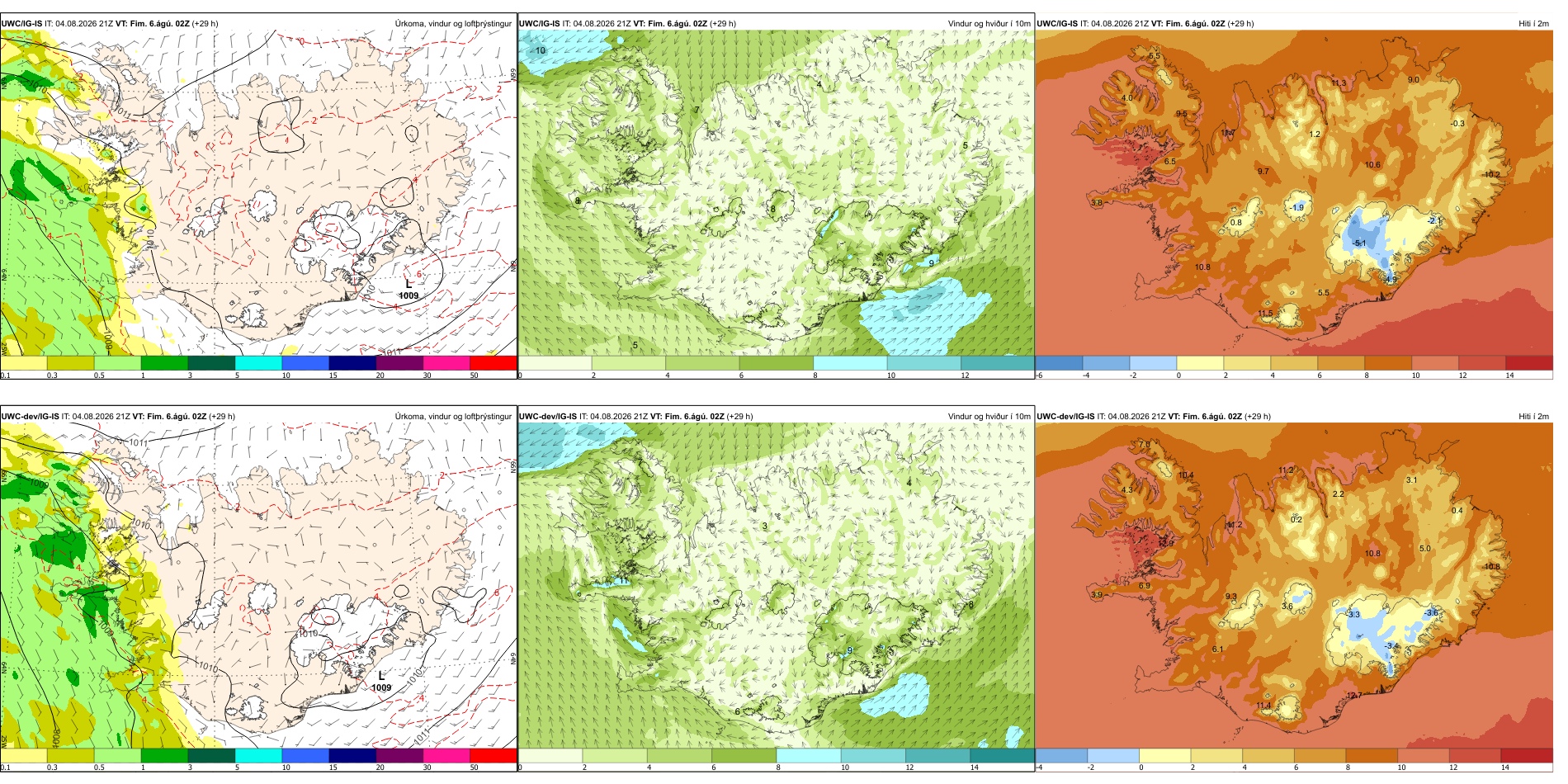This screenshot has width=1568, height=784.
Task: Click the 3 wind label on the UWC-dev/IG-IS wind map
Action: (x=765, y=526)
